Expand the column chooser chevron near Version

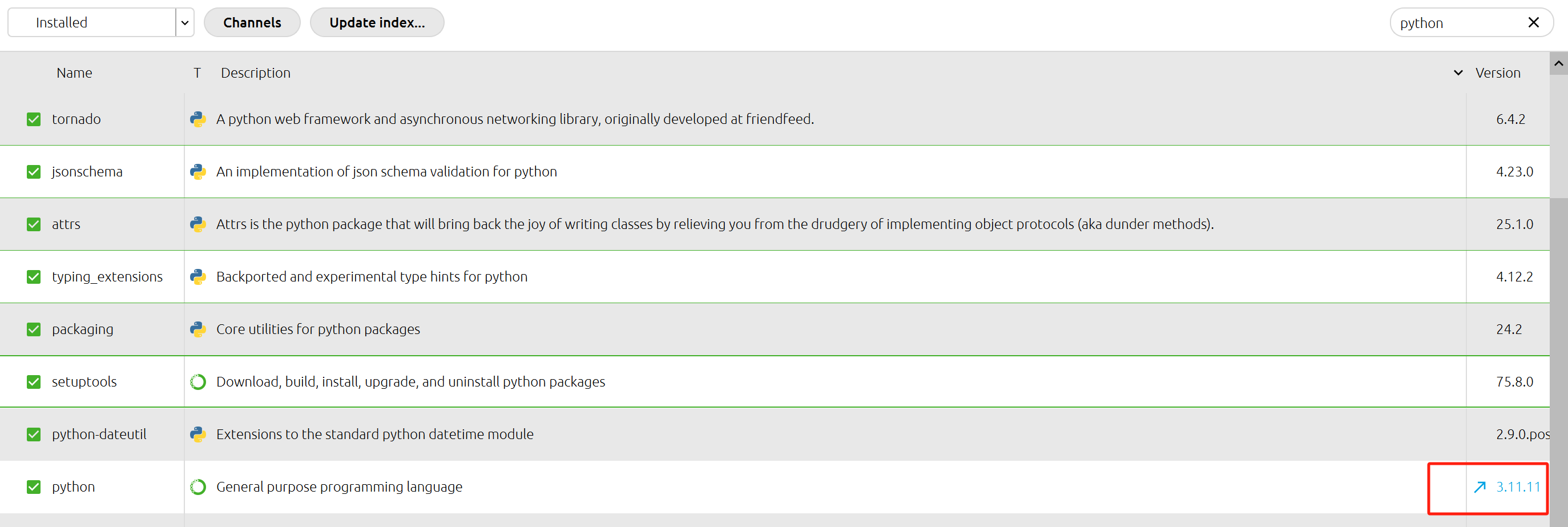[1458, 73]
